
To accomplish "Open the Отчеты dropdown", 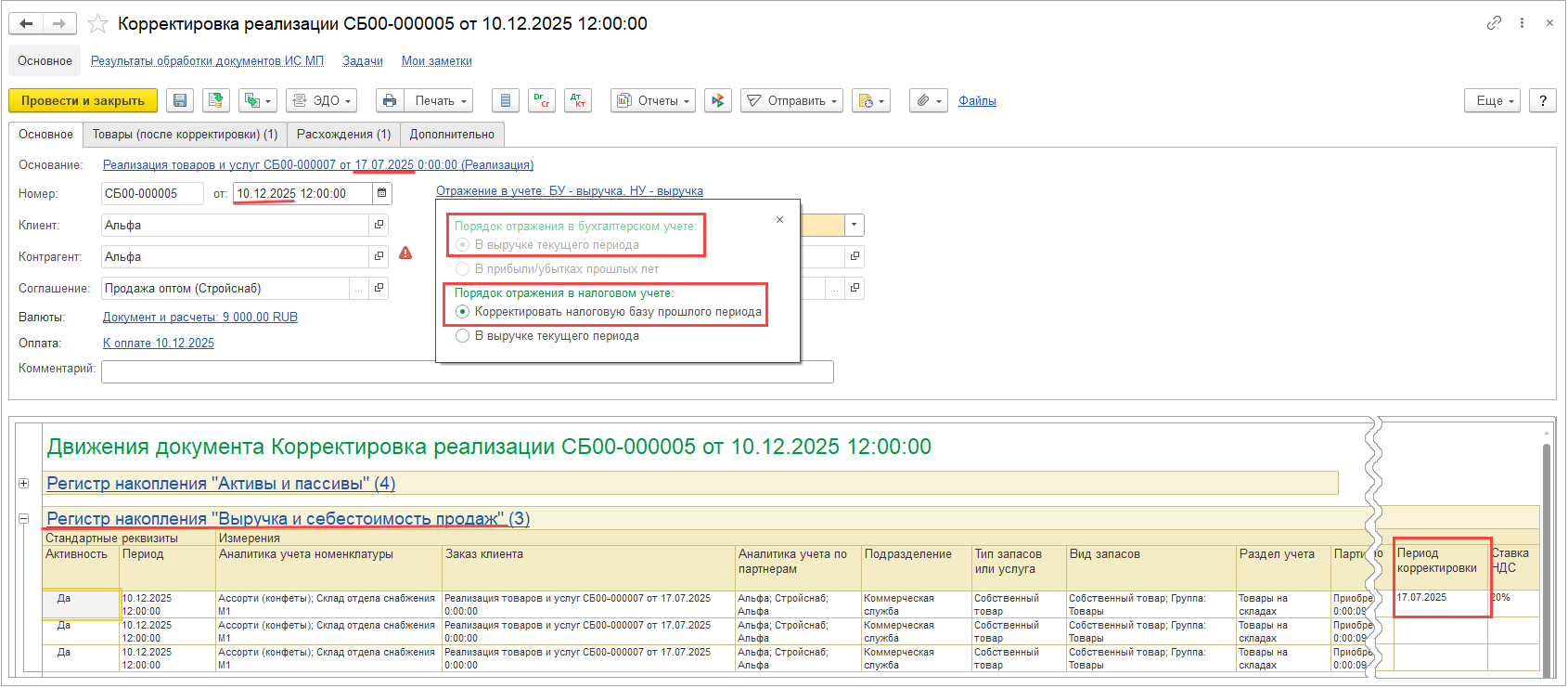I will (653, 100).
